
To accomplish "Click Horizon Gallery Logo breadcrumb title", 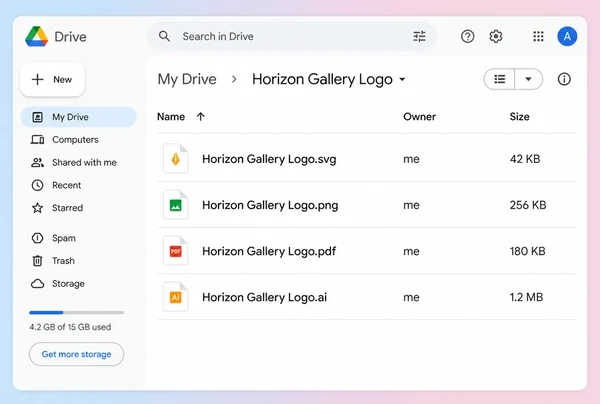I will point(322,79).
